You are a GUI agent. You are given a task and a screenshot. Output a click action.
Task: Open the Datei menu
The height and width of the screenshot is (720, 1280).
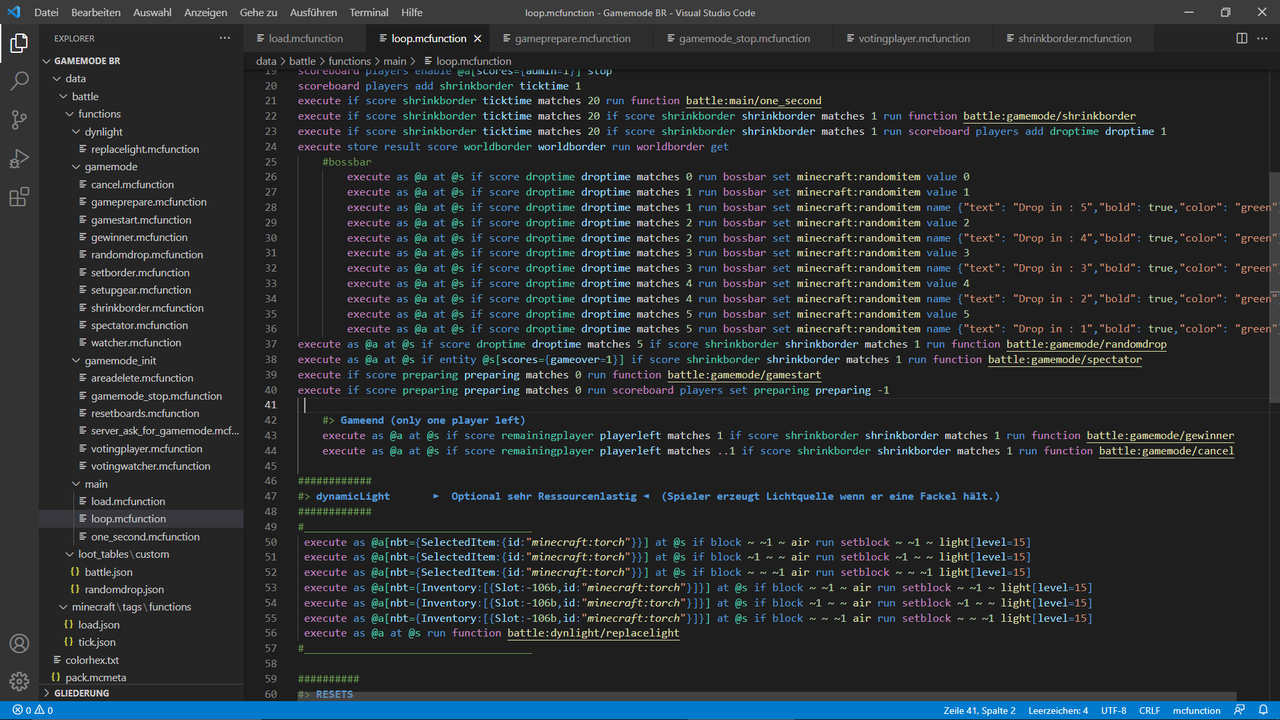(x=46, y=13)
